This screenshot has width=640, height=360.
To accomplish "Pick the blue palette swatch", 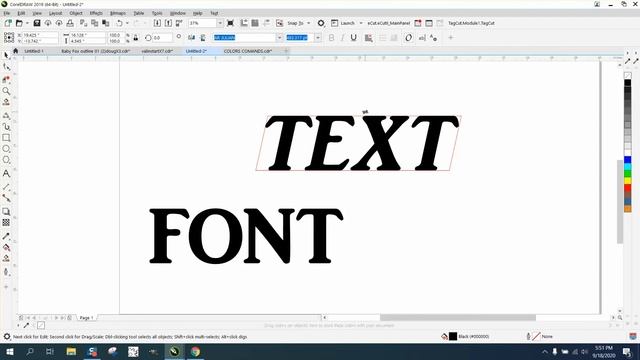I will pyautogui.click(x=627, y=160).
